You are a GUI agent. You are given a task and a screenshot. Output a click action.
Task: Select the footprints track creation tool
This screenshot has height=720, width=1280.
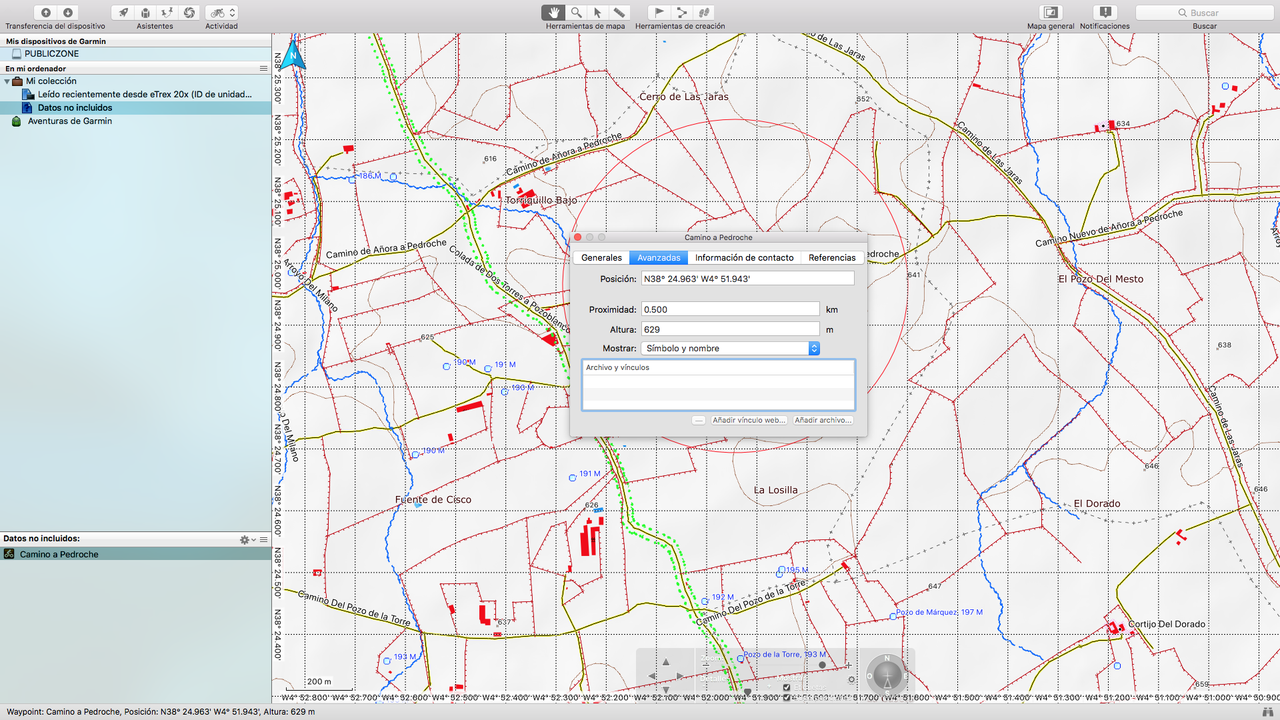click(704, 12)
